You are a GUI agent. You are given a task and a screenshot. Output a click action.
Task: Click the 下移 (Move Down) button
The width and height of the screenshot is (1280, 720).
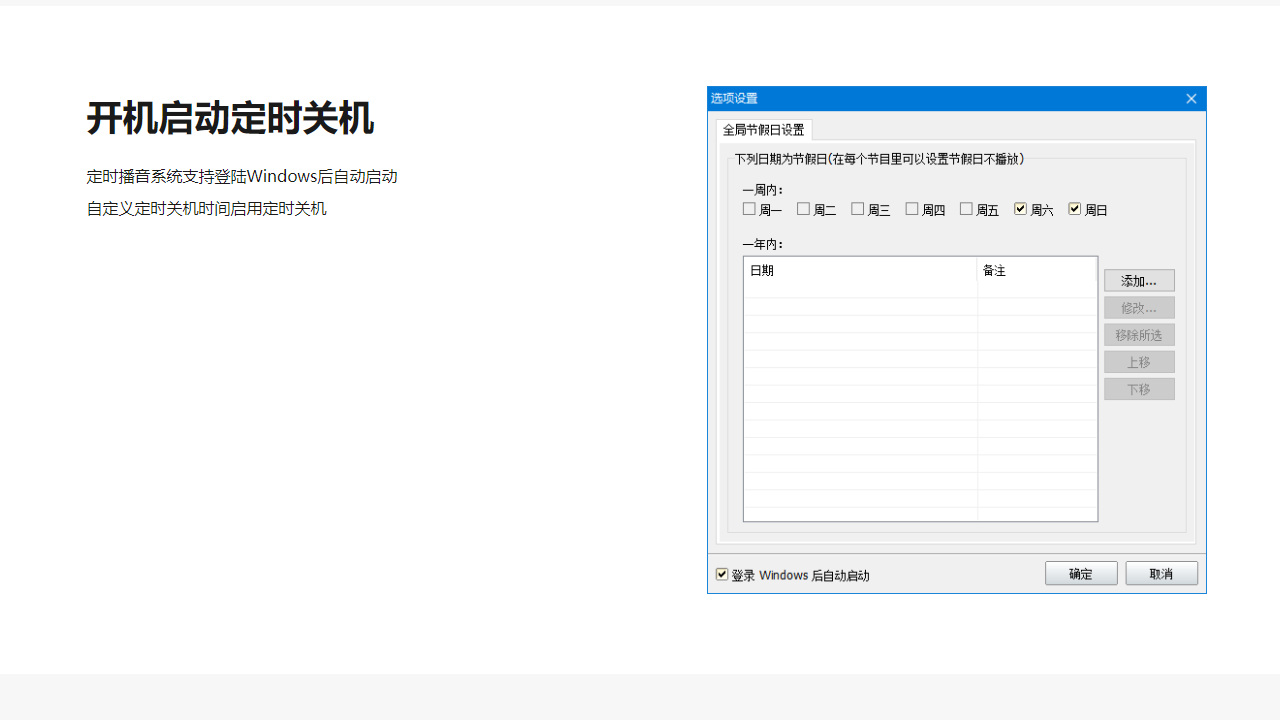(1139, 388)
